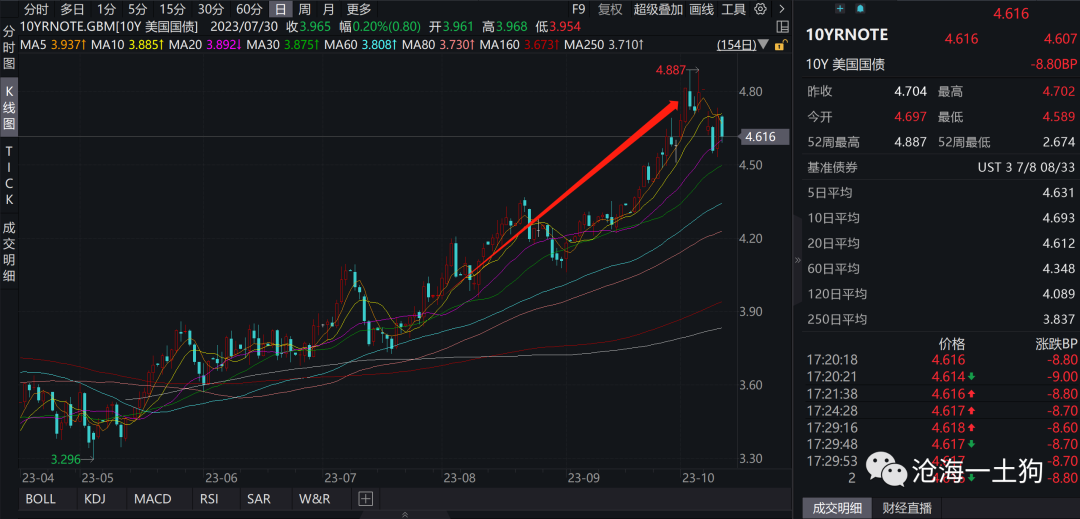Open the 画线 drawing tools
The height and width of the screenshot is (519, 1080).
(701, 9)
